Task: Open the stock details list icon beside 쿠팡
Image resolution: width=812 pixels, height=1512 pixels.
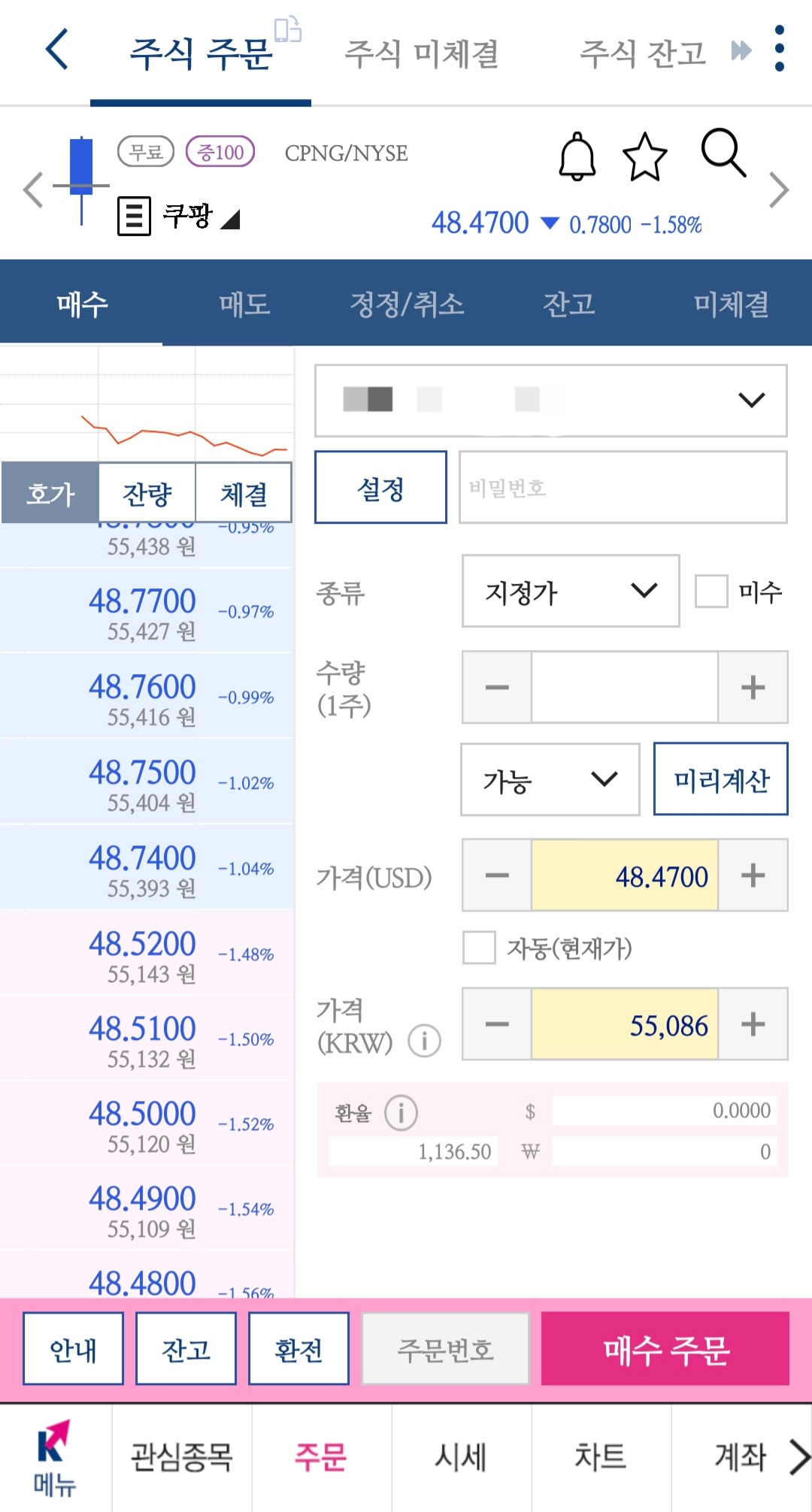Action: [134, 216]
